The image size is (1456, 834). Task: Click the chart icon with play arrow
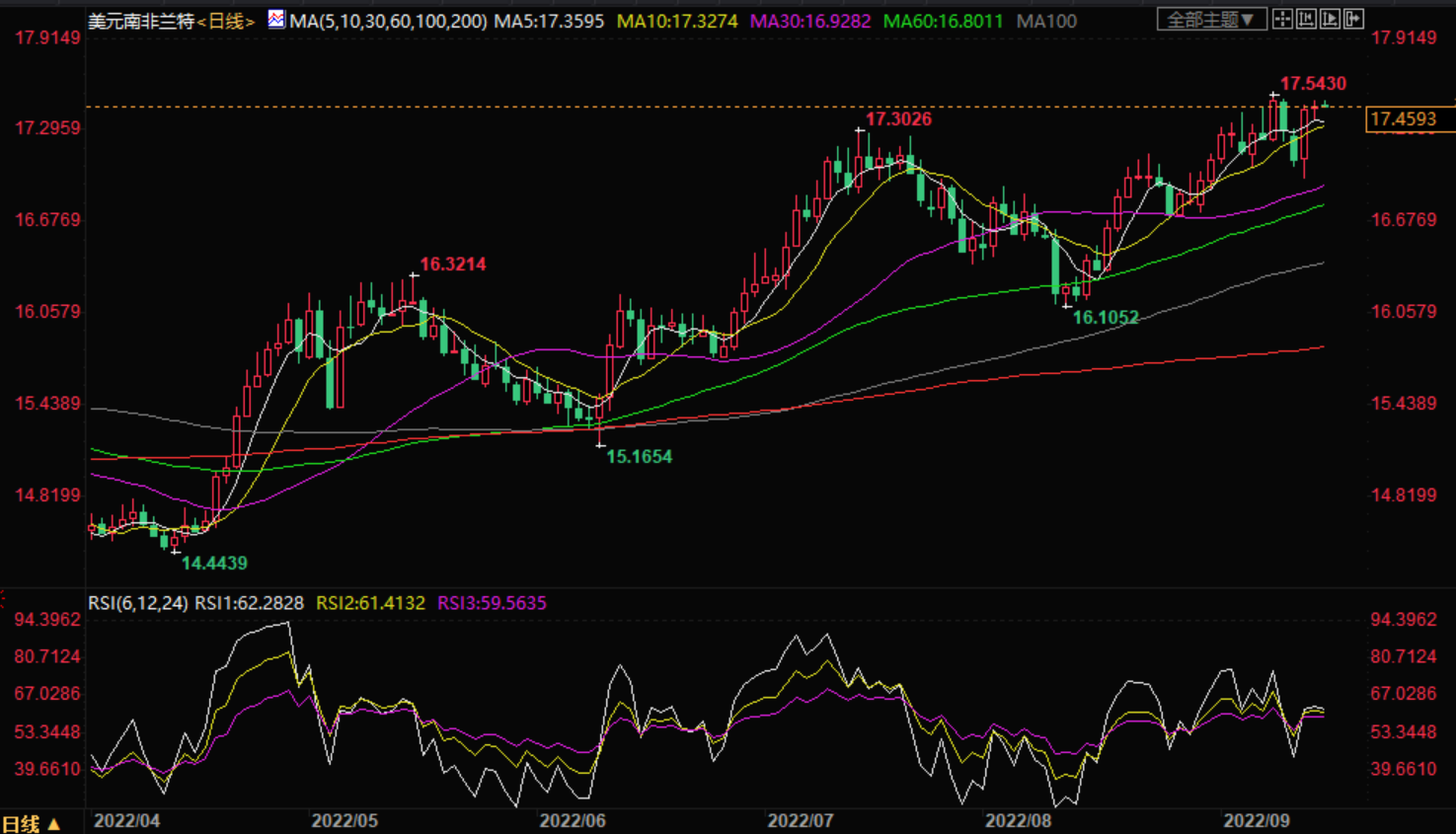point(1330,19)
